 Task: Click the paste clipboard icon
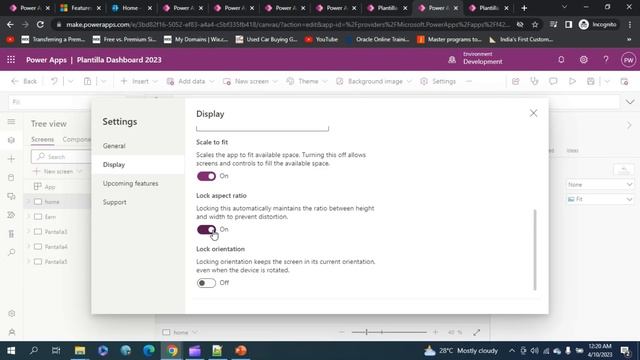87,81
